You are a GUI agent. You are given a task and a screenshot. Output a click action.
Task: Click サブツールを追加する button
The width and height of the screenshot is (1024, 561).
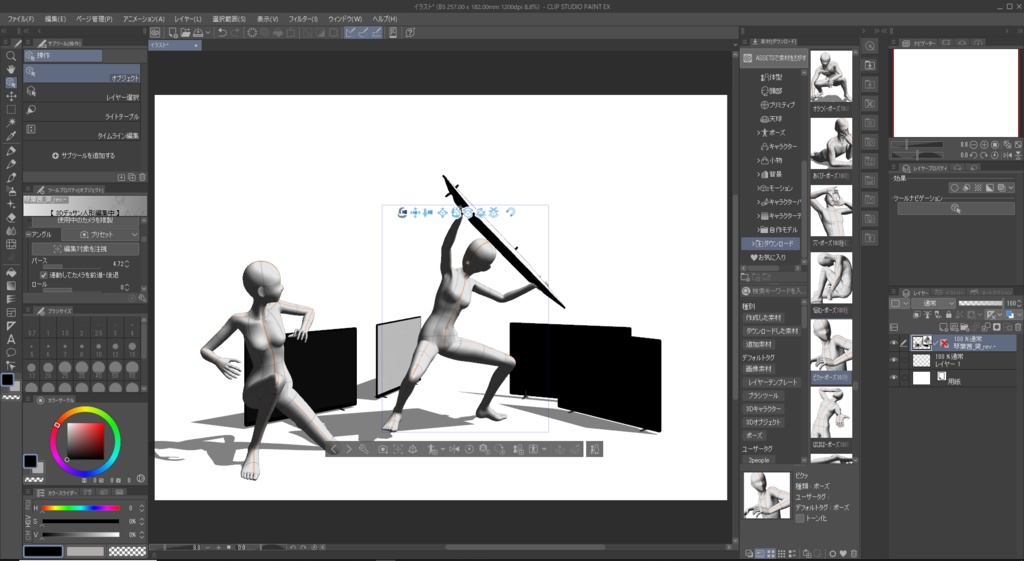[x=84, y=155]
